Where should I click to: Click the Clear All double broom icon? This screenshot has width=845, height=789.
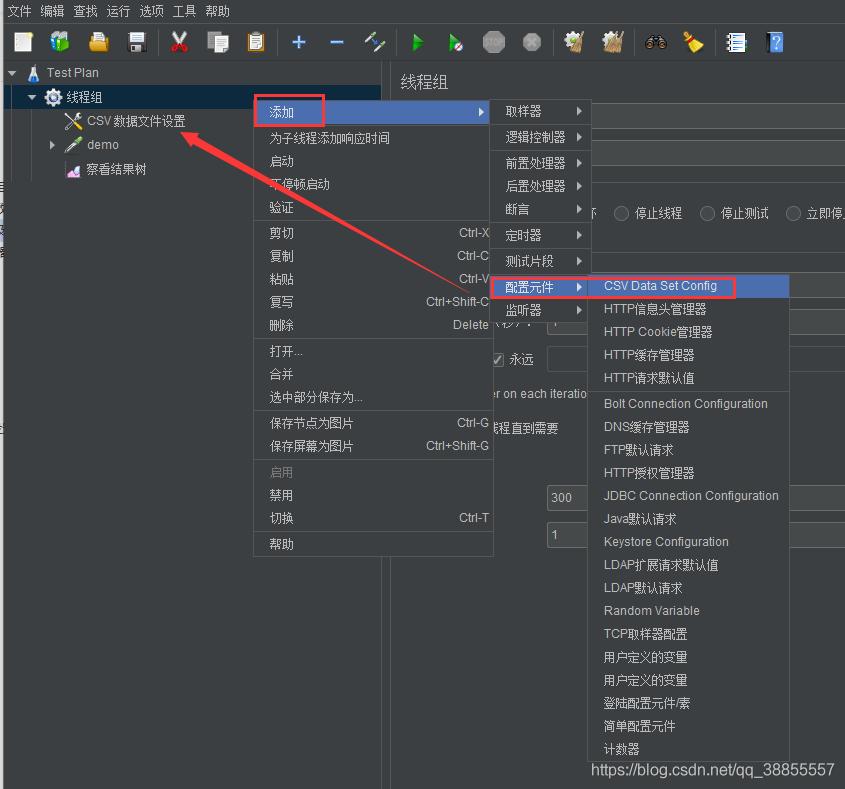click(x=613, y=42)
